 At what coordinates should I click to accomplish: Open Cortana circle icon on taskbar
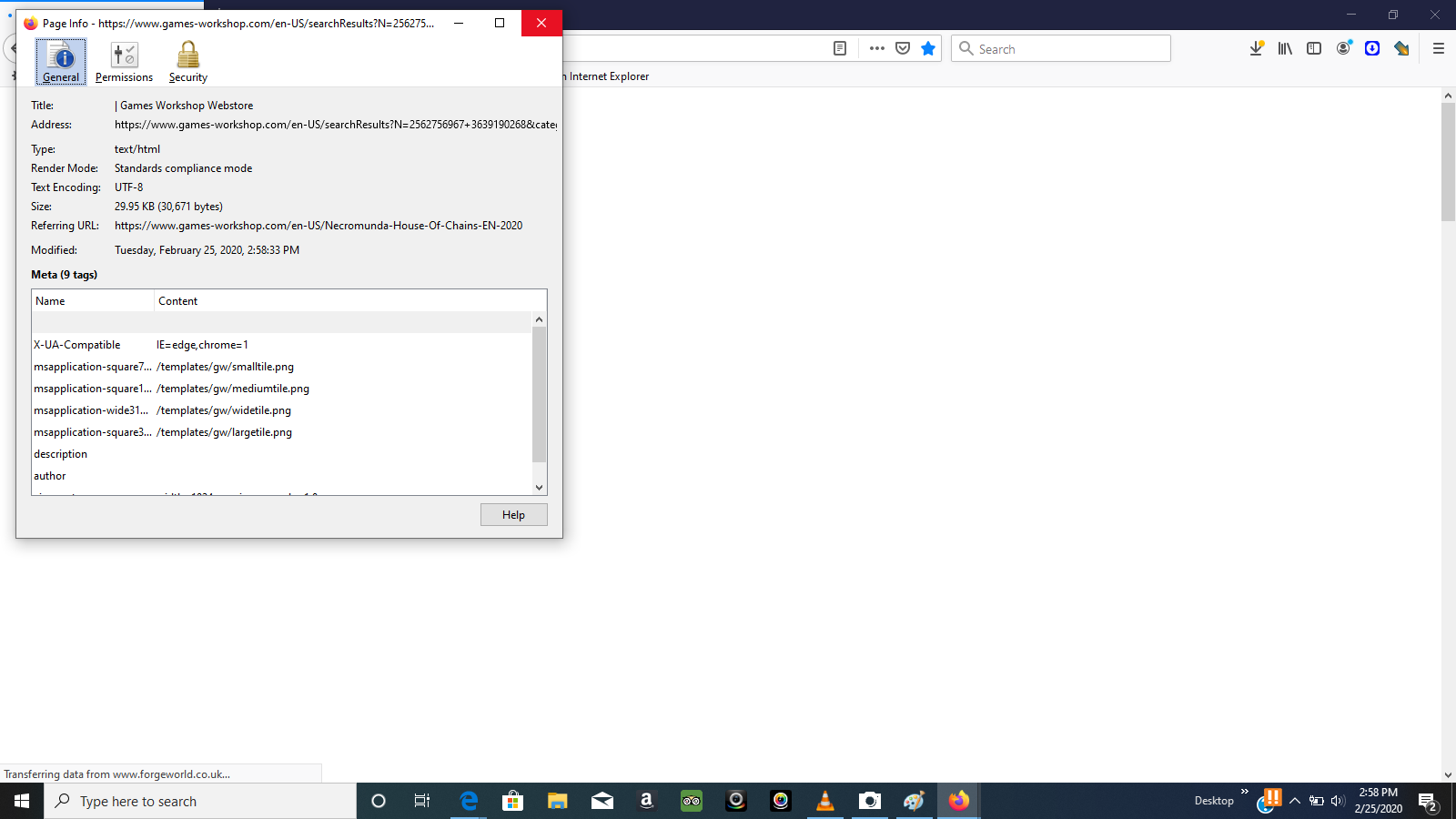click(x=379, y=801)
